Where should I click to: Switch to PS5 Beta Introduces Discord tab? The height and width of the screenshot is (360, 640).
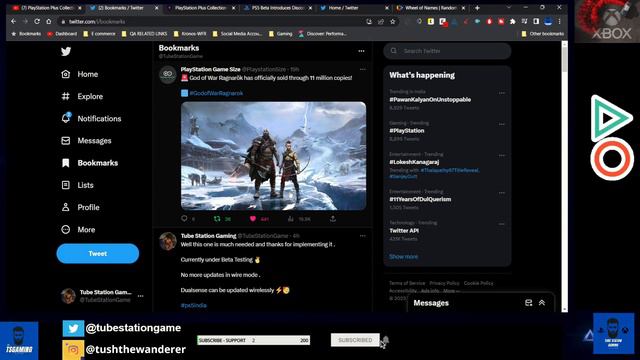(278, 8)
